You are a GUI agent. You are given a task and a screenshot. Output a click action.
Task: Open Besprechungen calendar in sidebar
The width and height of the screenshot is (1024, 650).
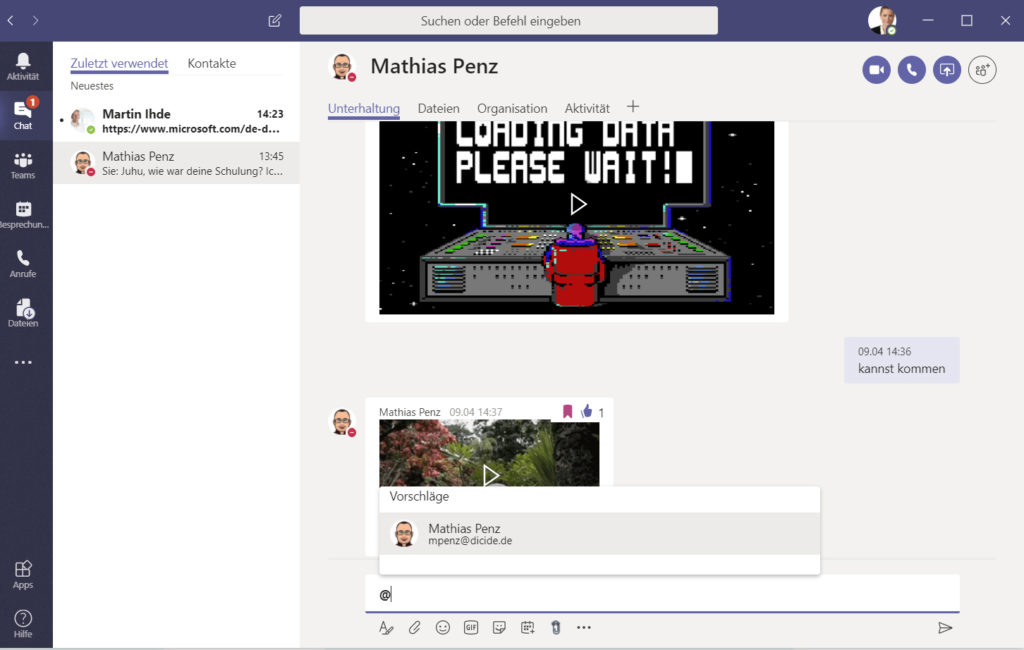23,214
